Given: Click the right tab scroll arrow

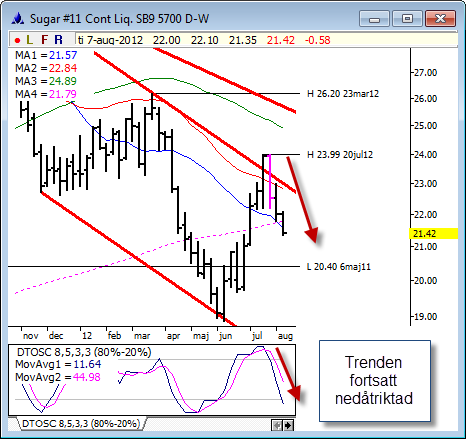Looking at the screenshot, I should (x=288, y=425).
